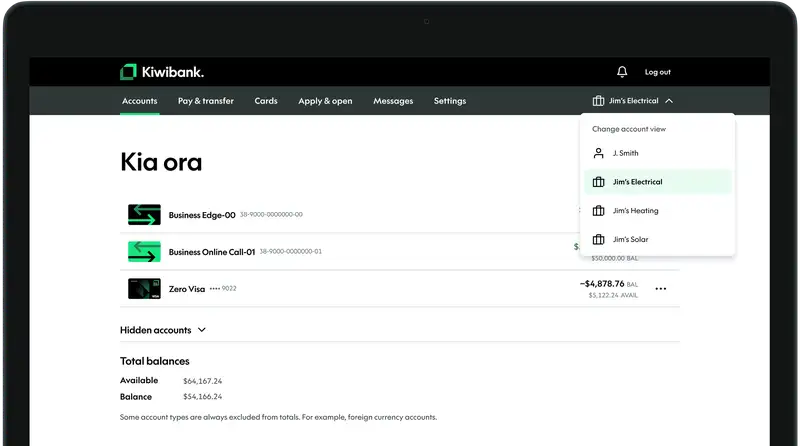Select Apply & open menu item
Image resolution: width=800 pixels, height=446 pixels.
[x=325, y=101]
